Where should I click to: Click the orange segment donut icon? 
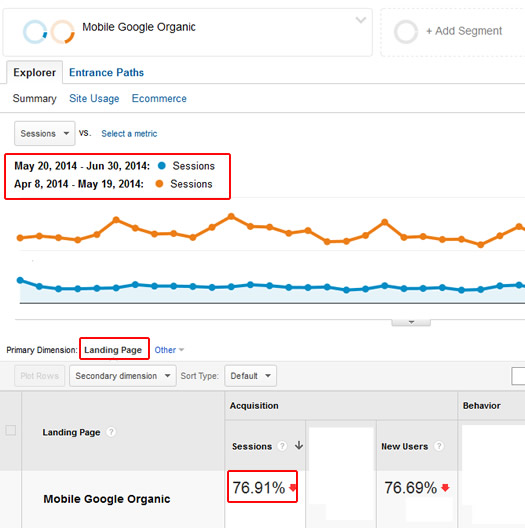tap(63, 32)
